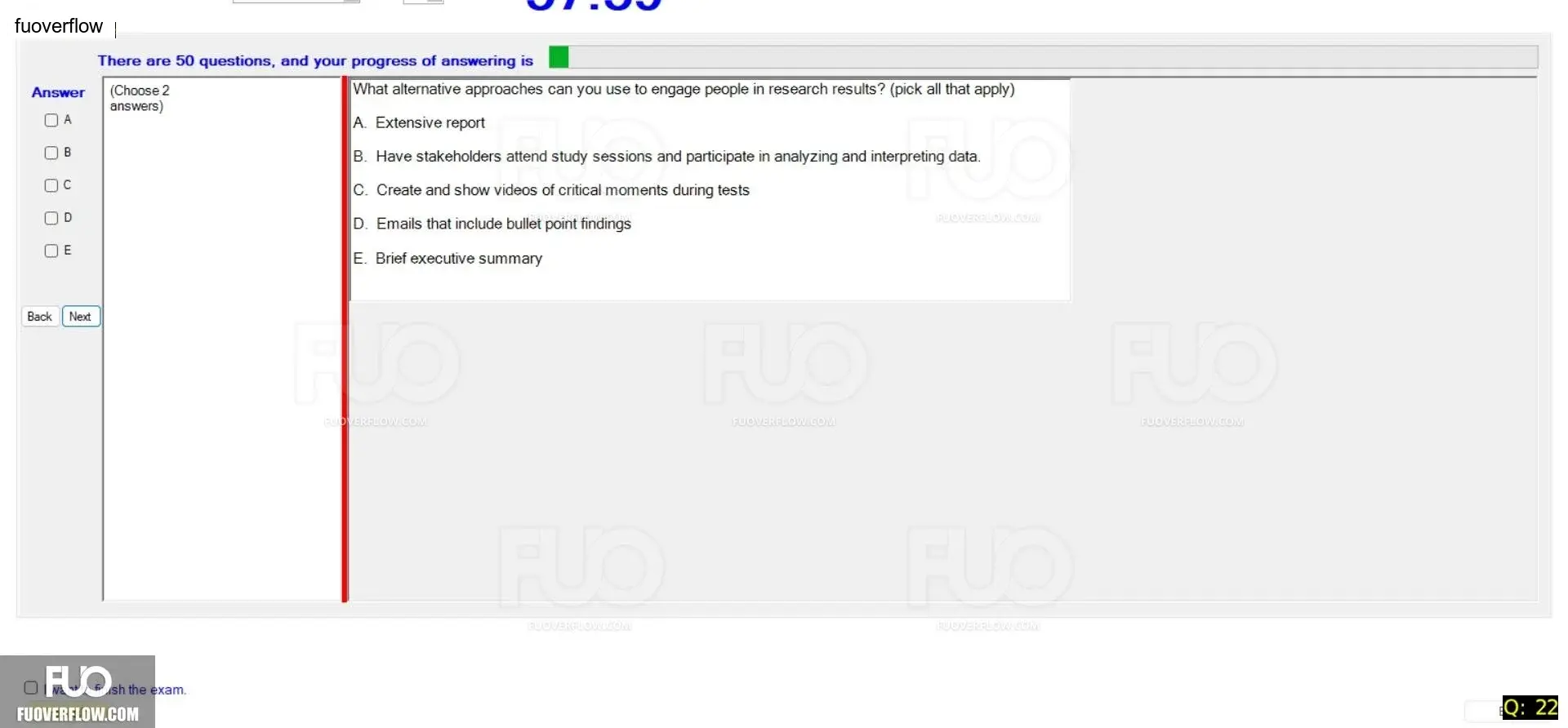The height and width of the screenshot is (728, 1568).
Task: Click option A Extensive report text
Action: (x=419, y=122)
